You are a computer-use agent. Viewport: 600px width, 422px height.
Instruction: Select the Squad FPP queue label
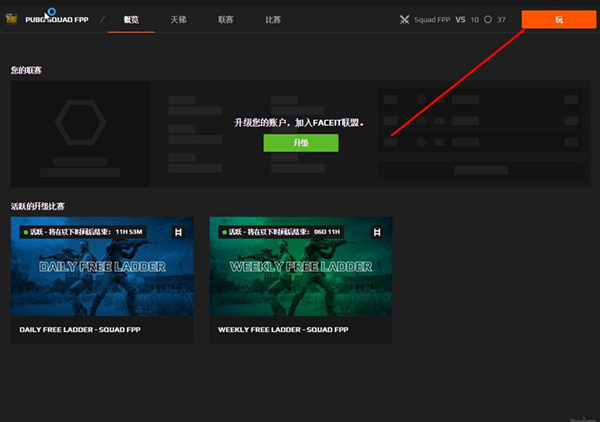432,20
